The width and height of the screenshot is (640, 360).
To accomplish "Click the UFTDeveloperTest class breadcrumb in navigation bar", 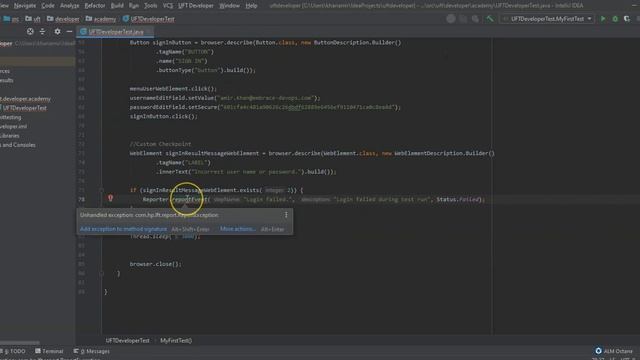I will click(x=149, y=19).
